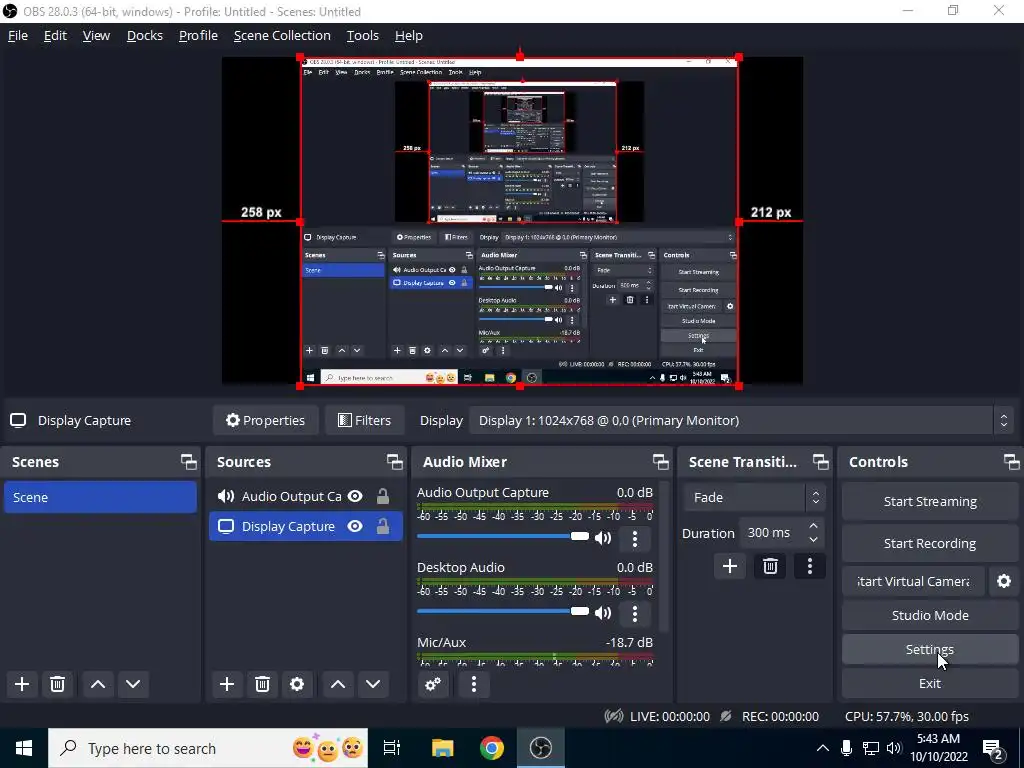Open Properties for Display Capture

pos(265,420)
